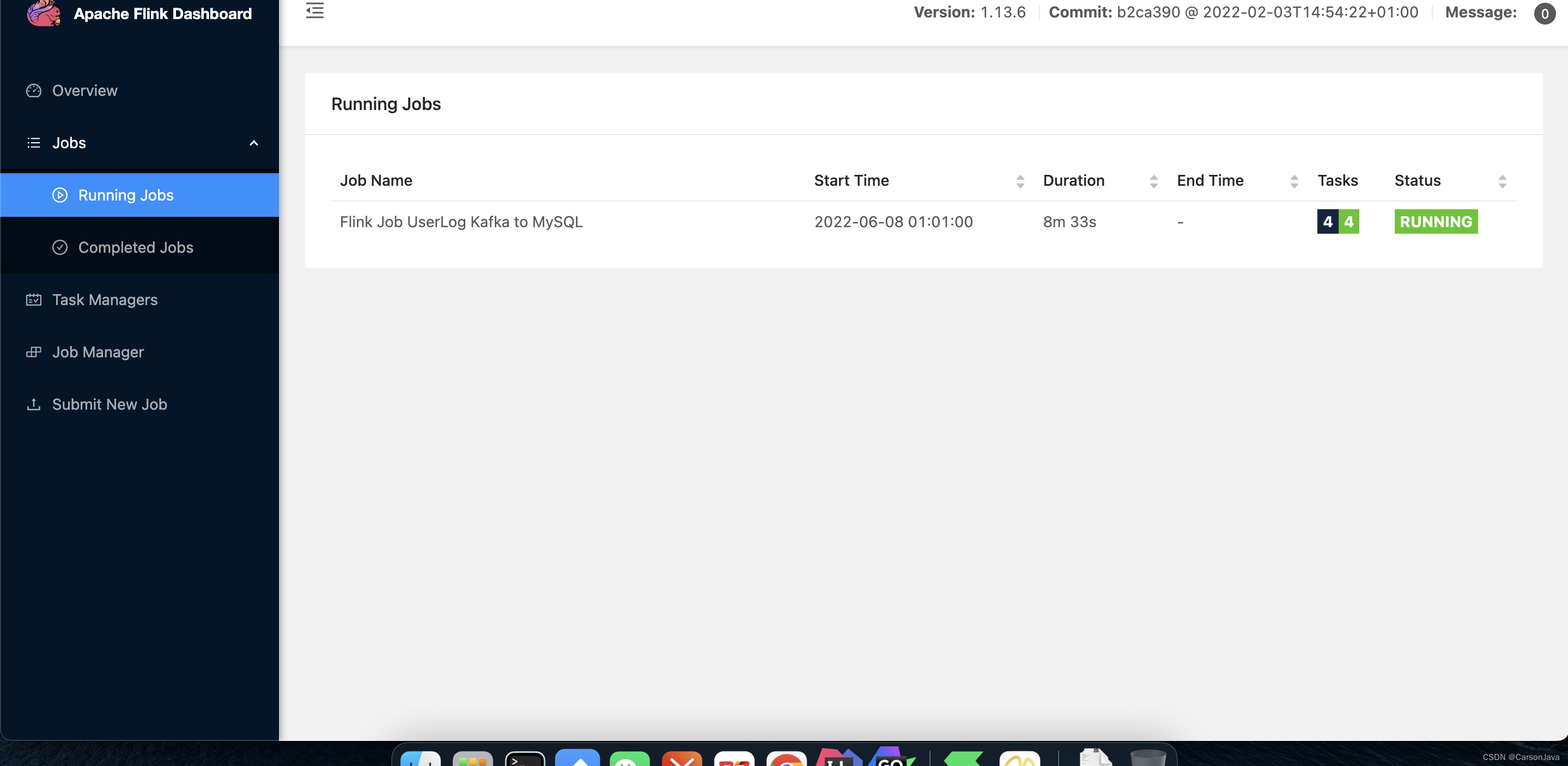Click the duration value 8m 33s
Viewport: 1568px width, 766px height.
(1069, 222)
